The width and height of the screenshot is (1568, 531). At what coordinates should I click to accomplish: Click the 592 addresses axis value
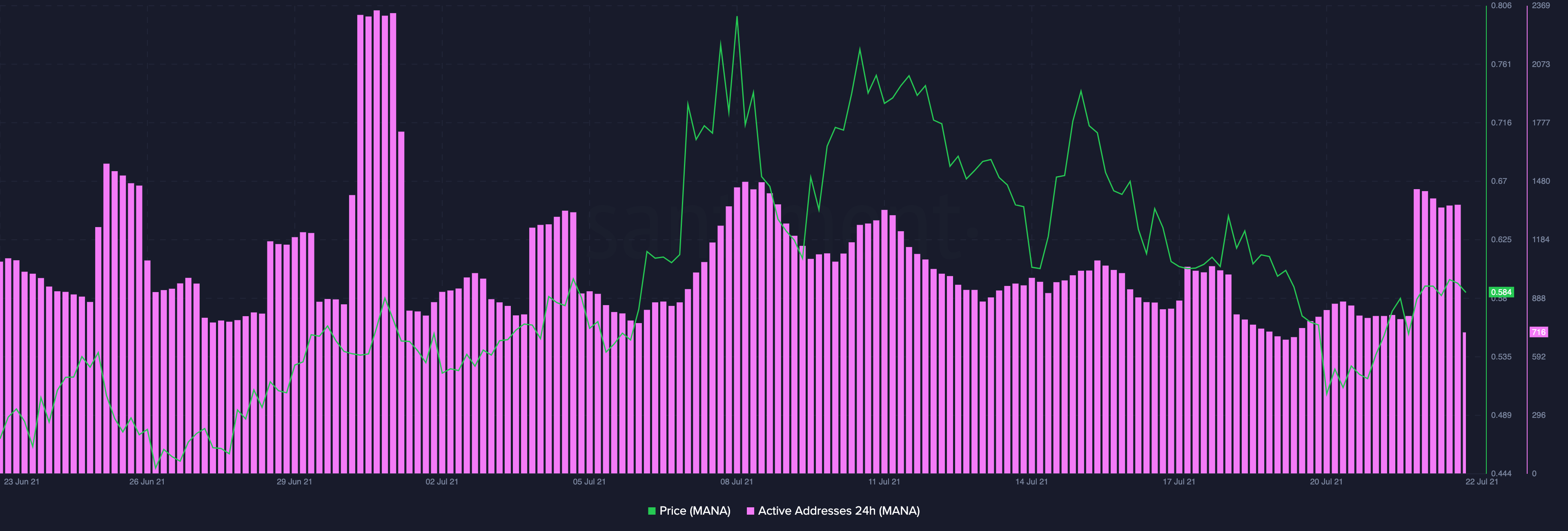pyautogui.click(x=1539, y=357)
